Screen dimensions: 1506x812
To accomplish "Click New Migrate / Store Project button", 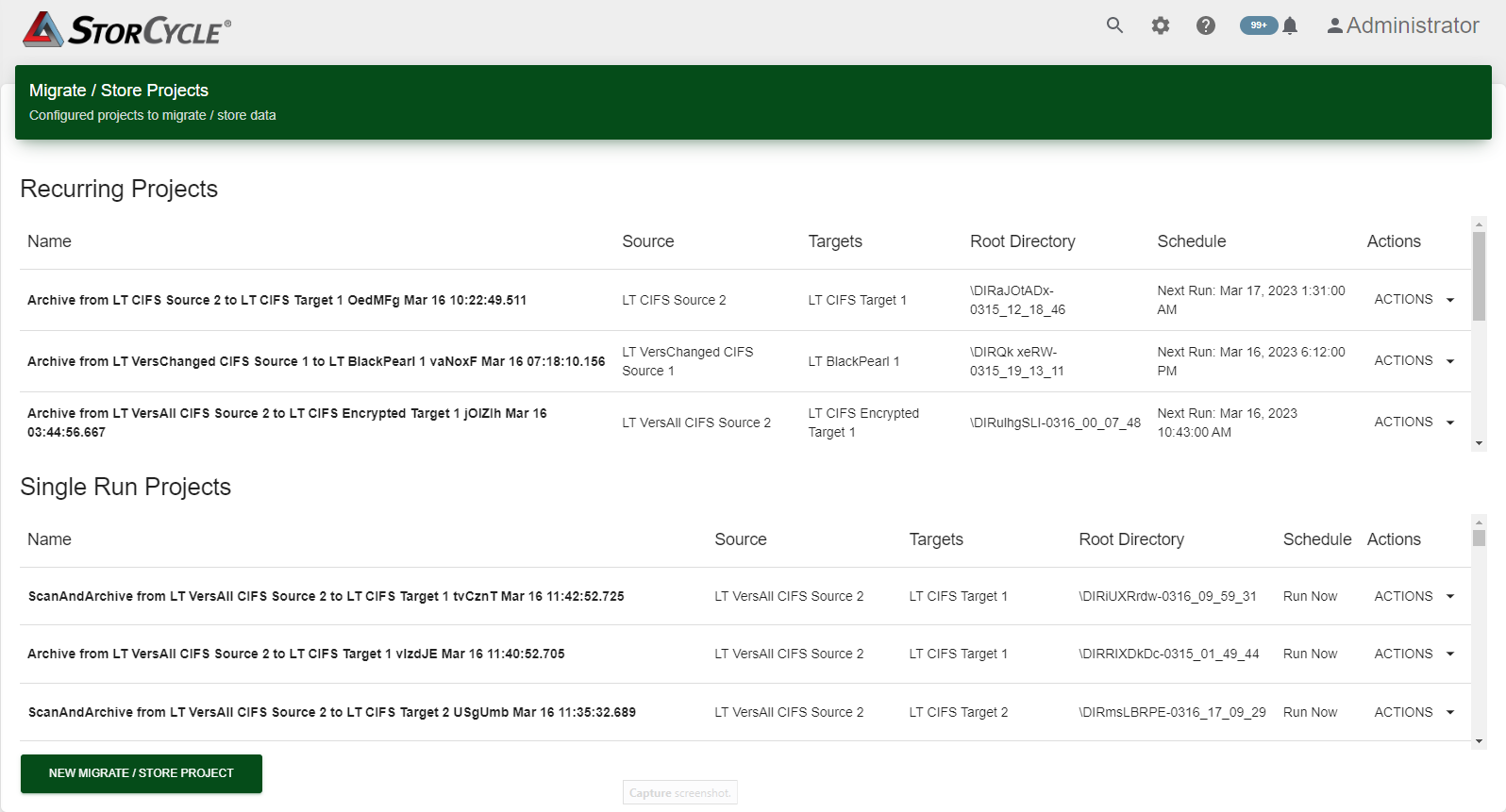I will [142, 773].
